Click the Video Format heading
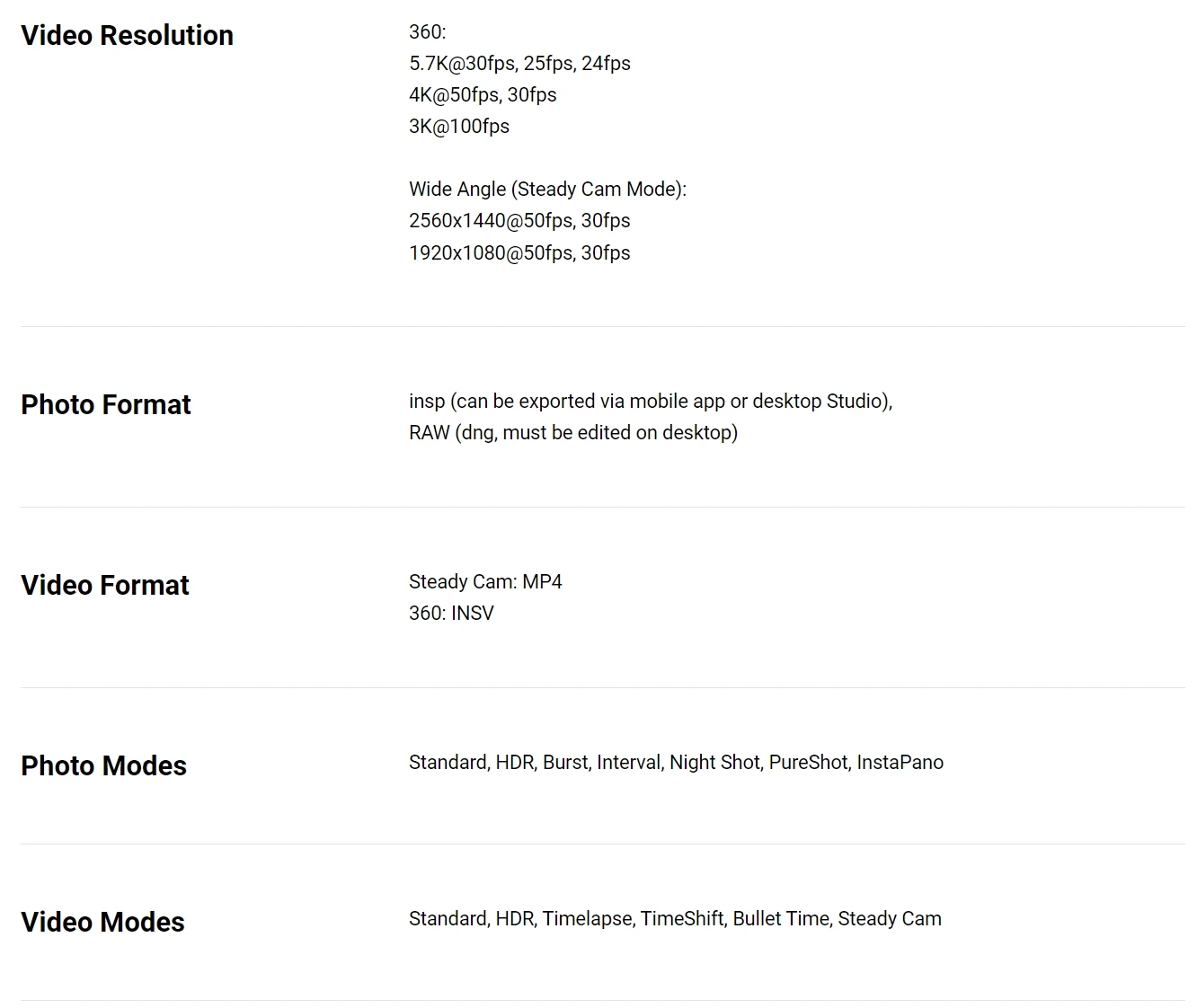This screenshot has height=1008, width=1197. point(105,585)
